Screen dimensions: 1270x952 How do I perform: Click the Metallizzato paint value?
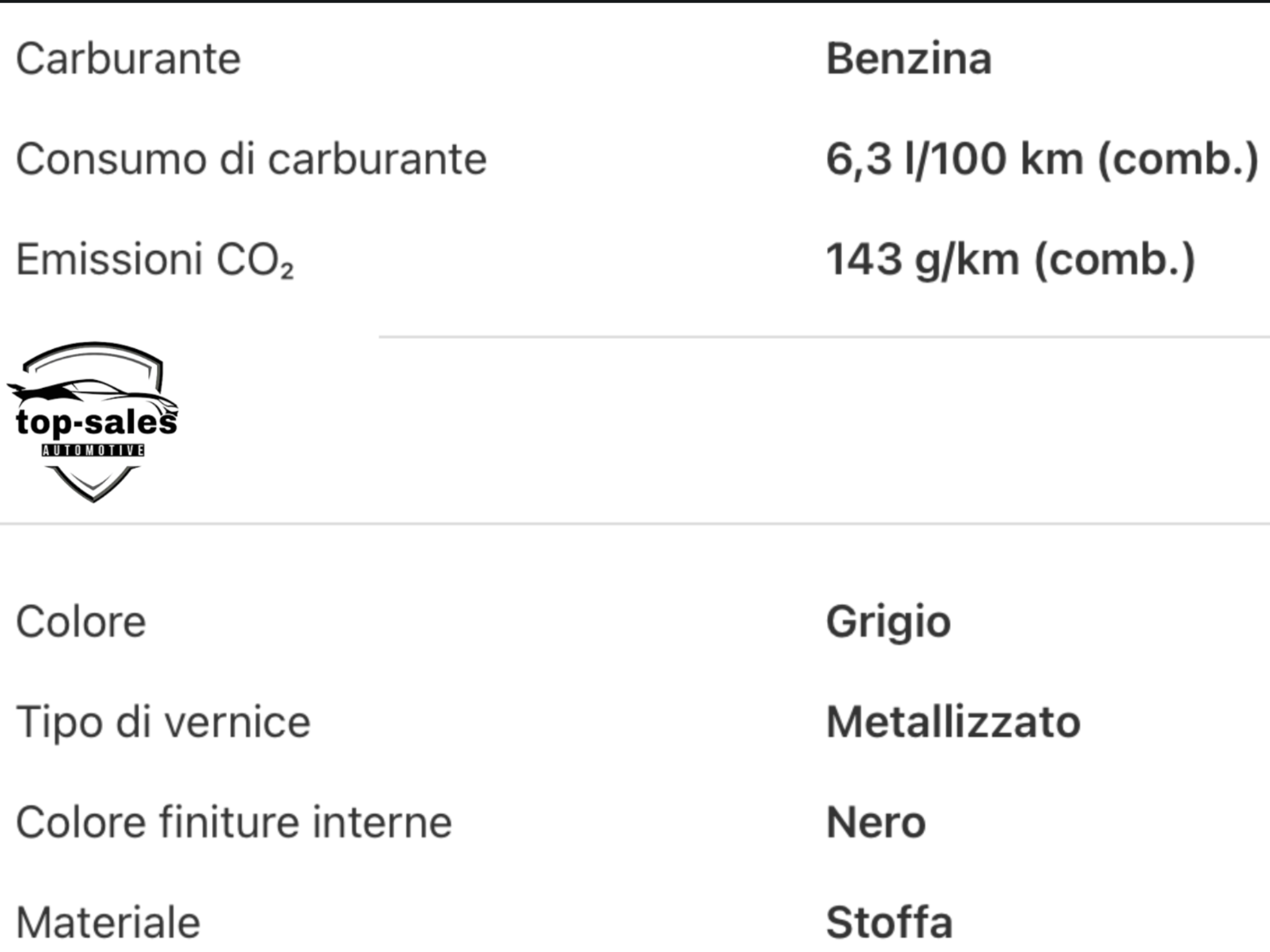(x=953, y=722)
